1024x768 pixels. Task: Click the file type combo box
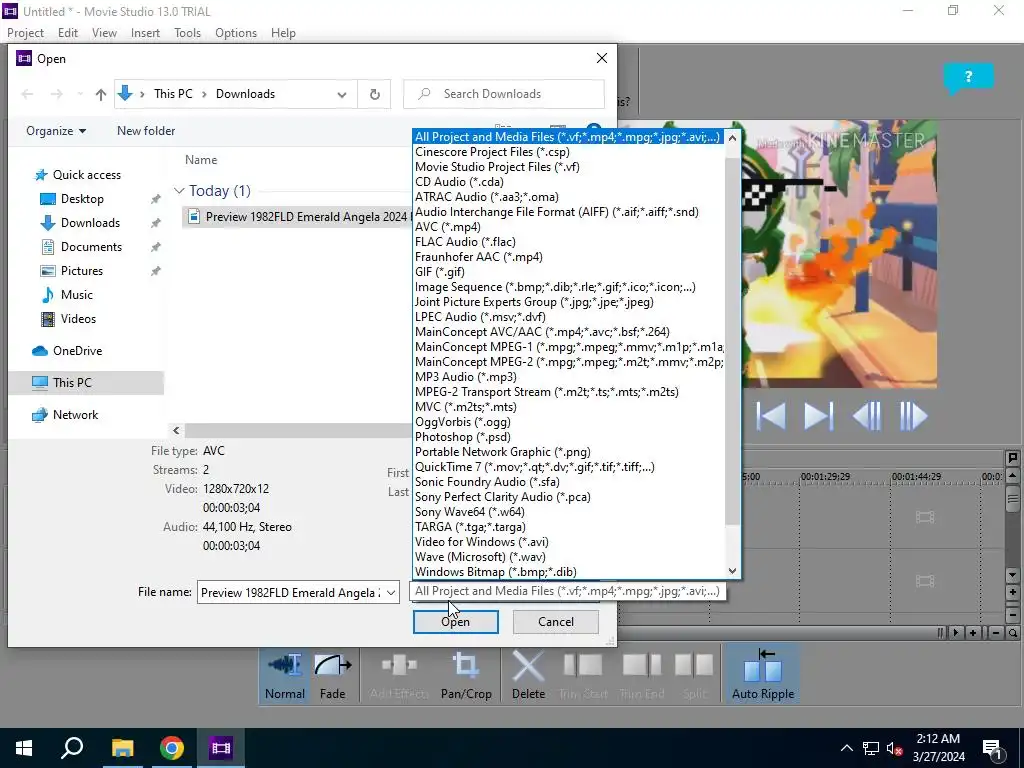coord(567,591)
